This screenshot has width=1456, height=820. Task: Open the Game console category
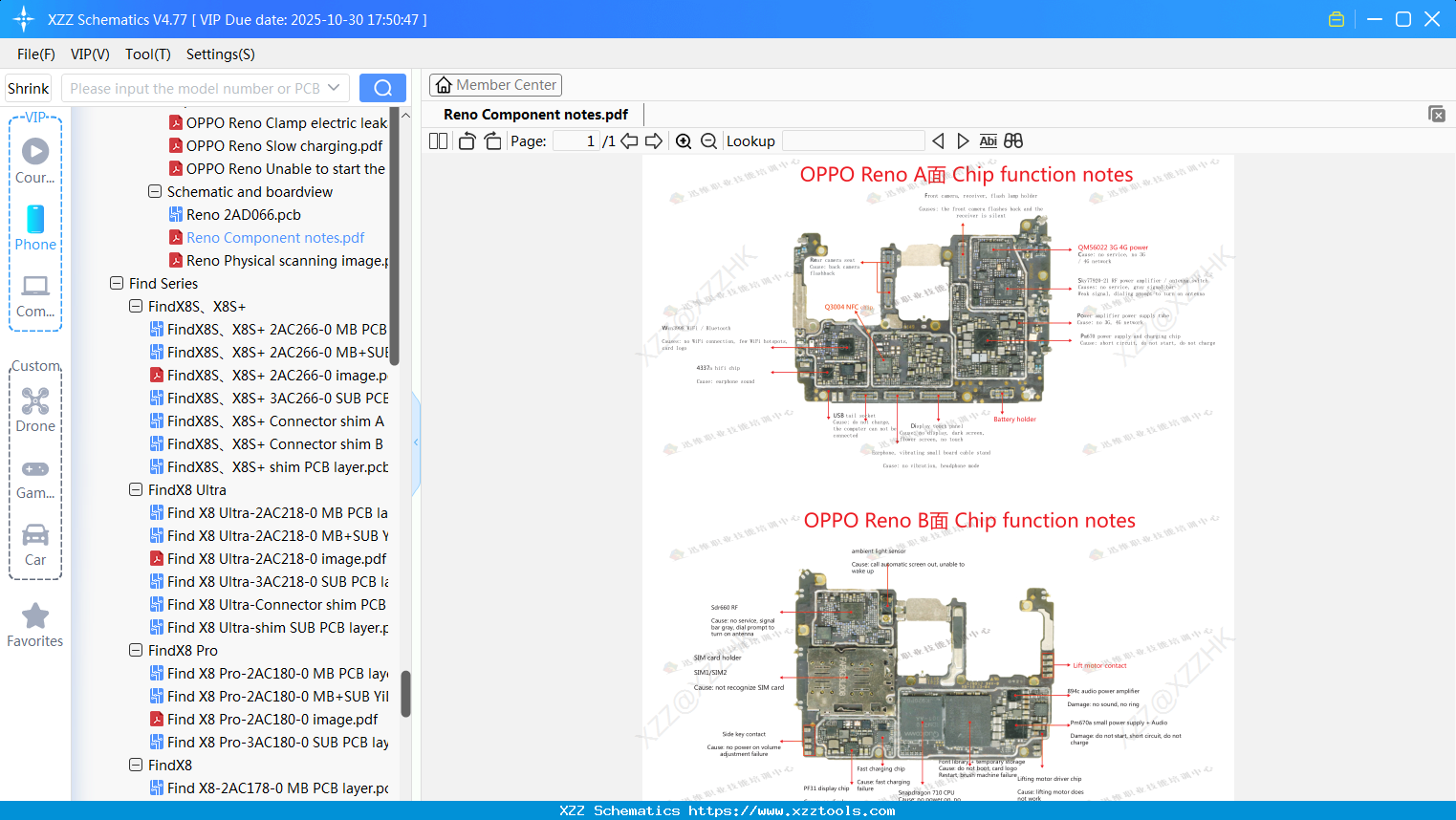pyautogui.click(x=35, y=480)
